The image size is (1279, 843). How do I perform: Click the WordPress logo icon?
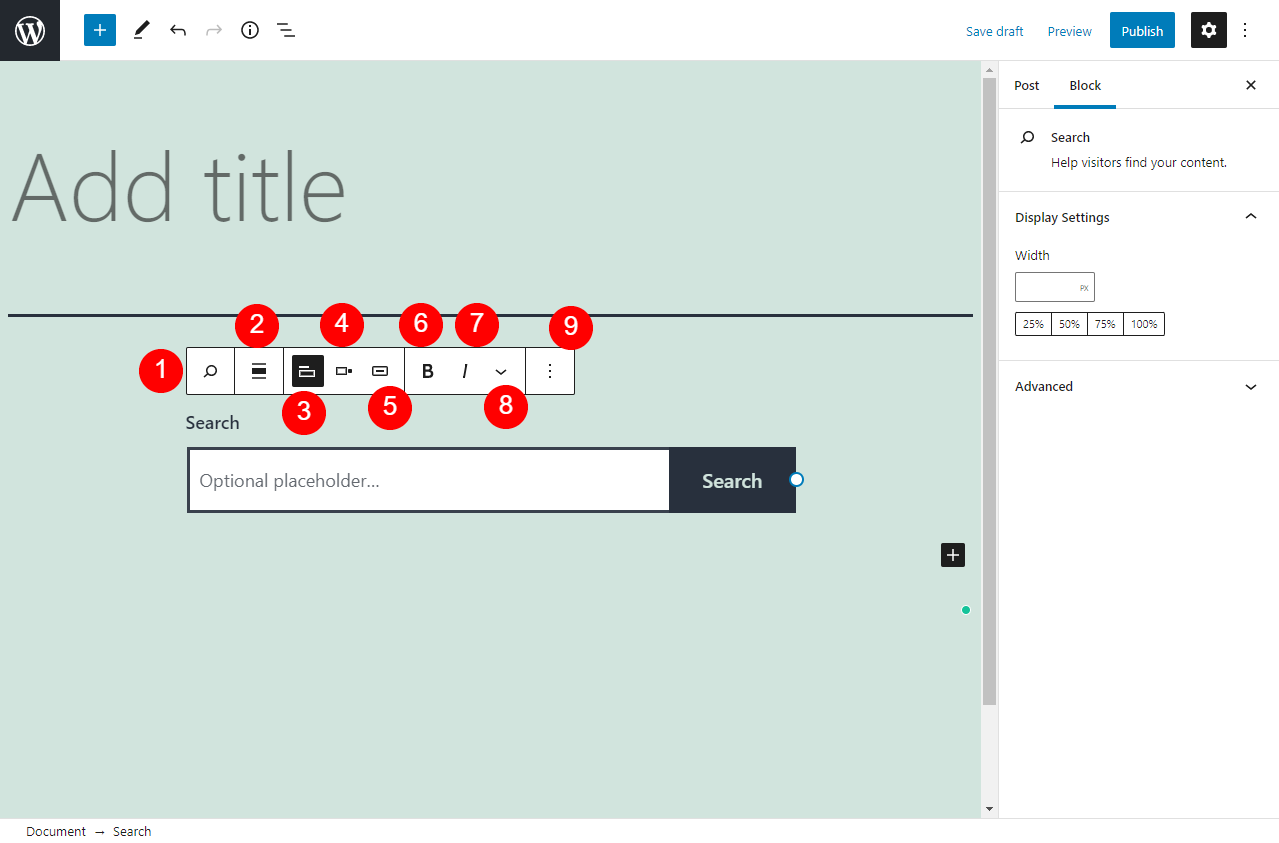(30, 30)
